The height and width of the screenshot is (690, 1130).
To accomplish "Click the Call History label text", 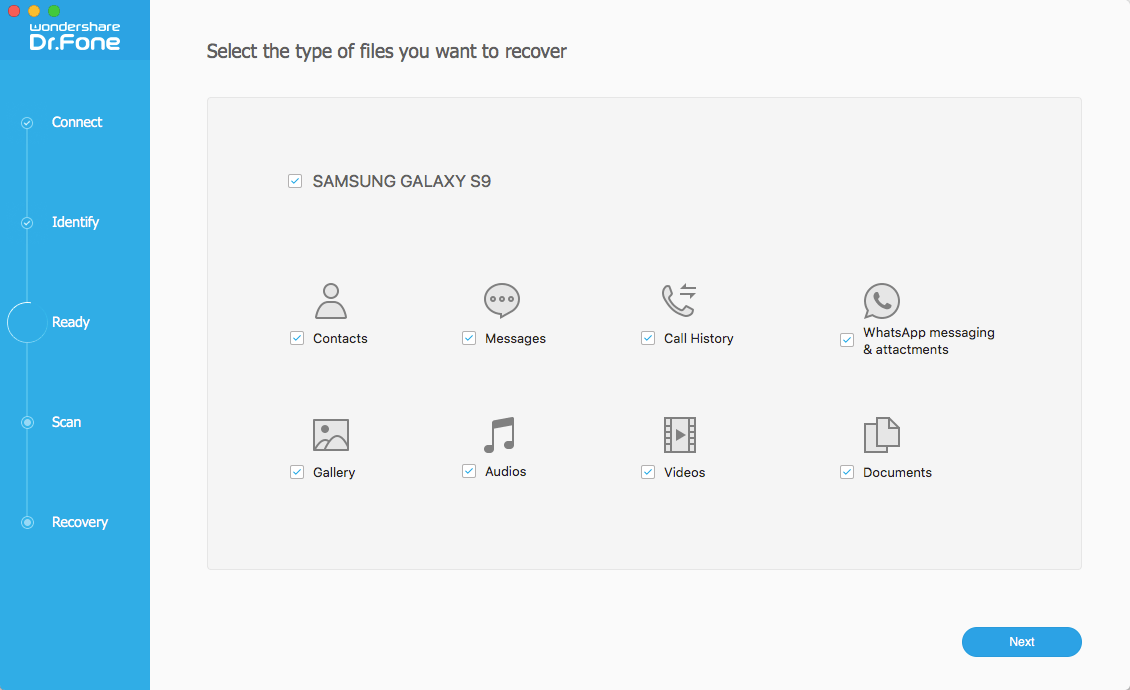I will [698, 338].
